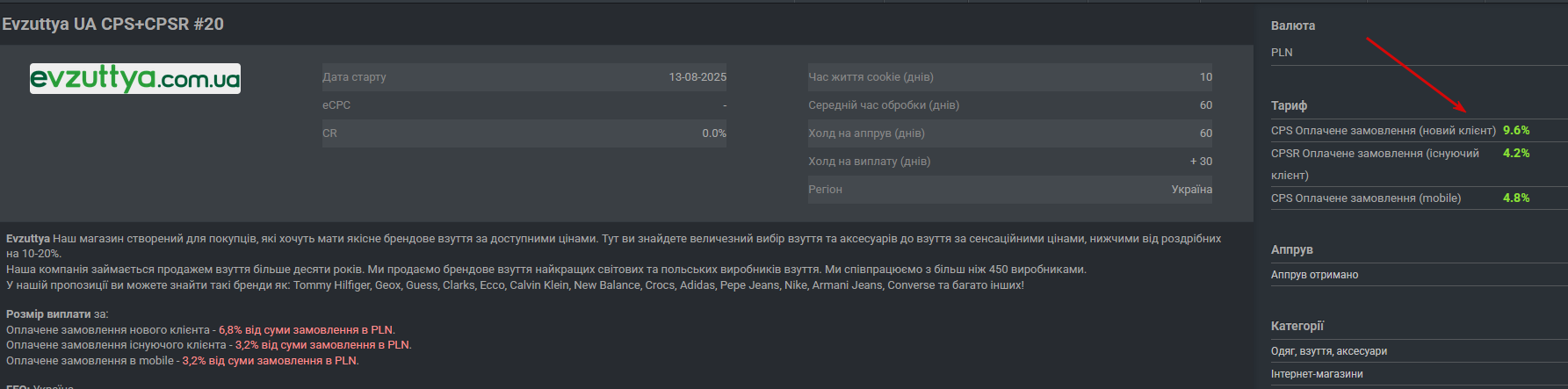
Task: Click the Час життя cookie (днів) row
Action: click(x=1009, y=77)
